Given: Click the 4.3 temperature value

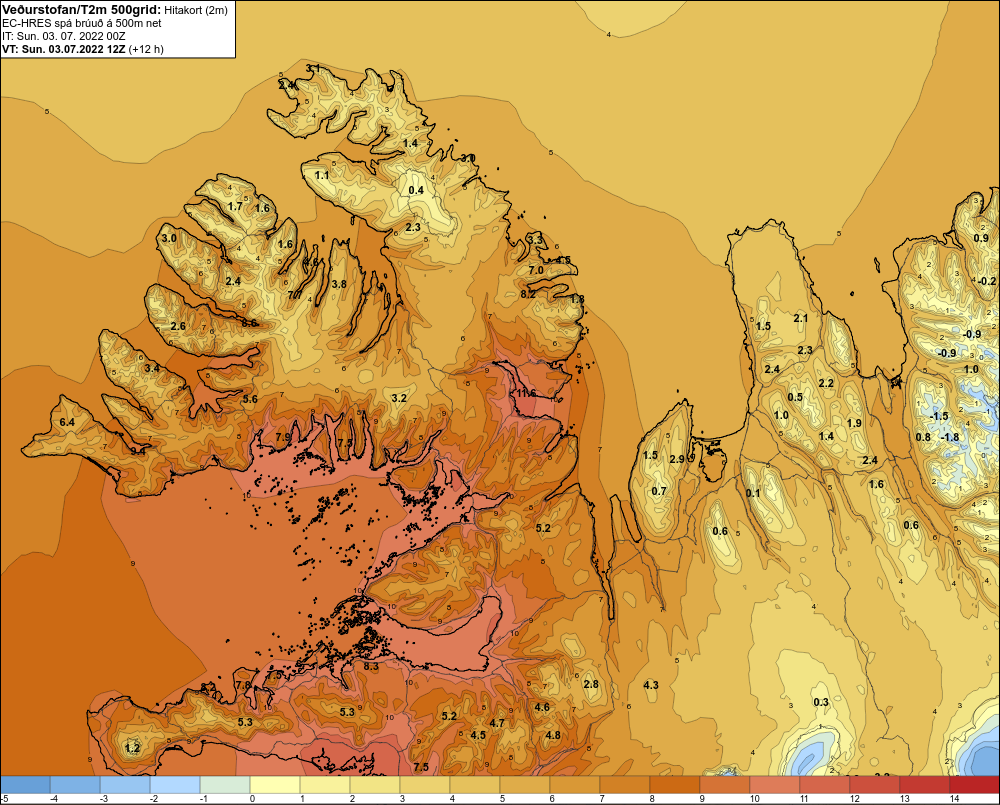Looking at the screenshot, I should [651, 685].
